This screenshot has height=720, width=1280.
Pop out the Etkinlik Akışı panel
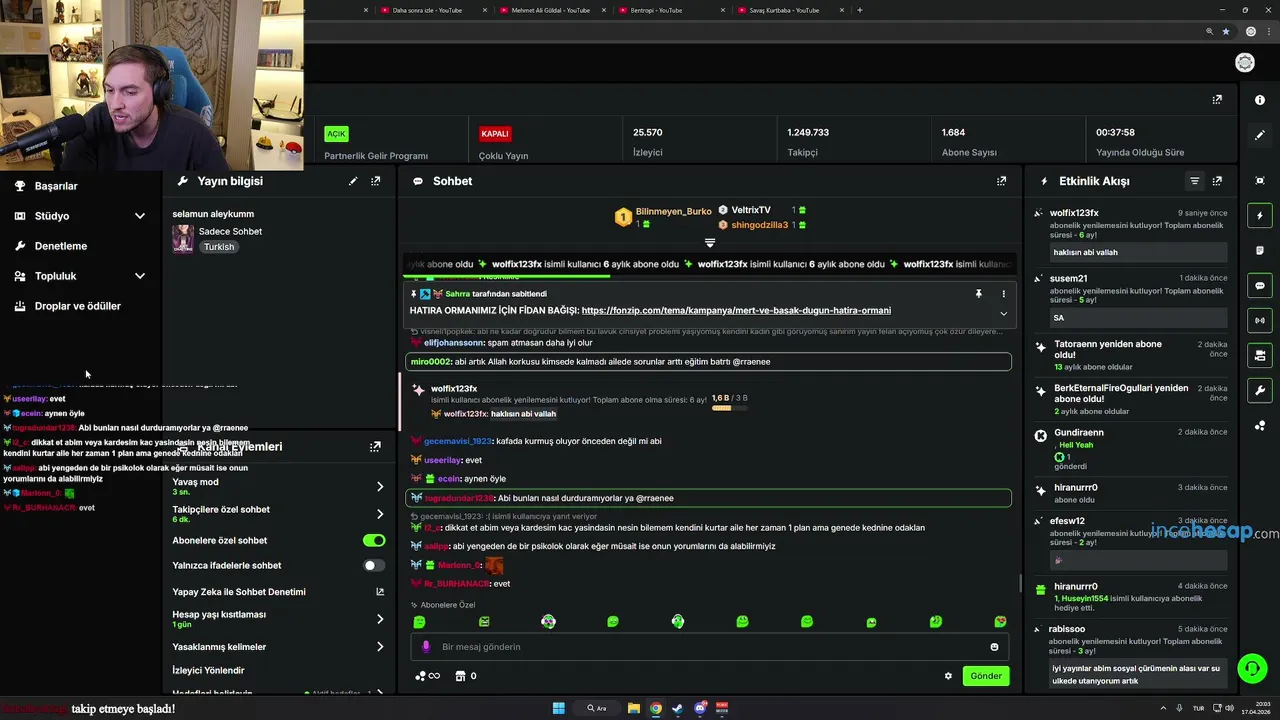(x=1217, y=181)
